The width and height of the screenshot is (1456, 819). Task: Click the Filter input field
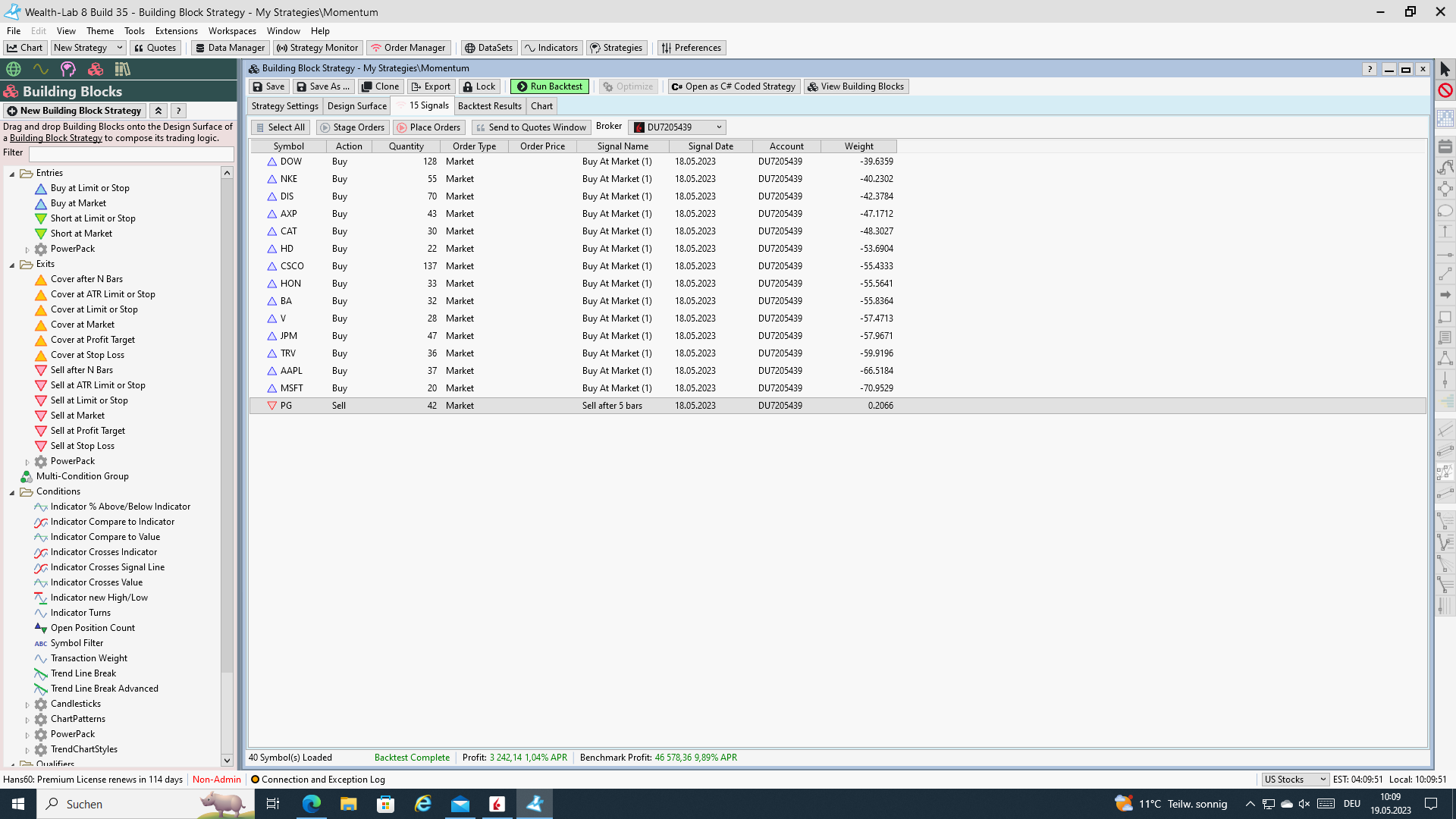click(x=131, y=154)
